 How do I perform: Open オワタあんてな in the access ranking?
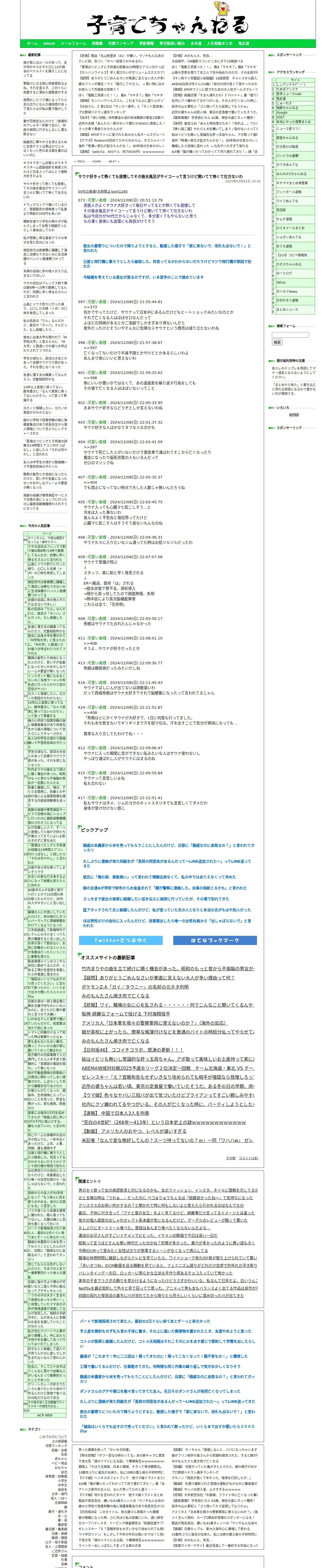click(x=287, y=164)
